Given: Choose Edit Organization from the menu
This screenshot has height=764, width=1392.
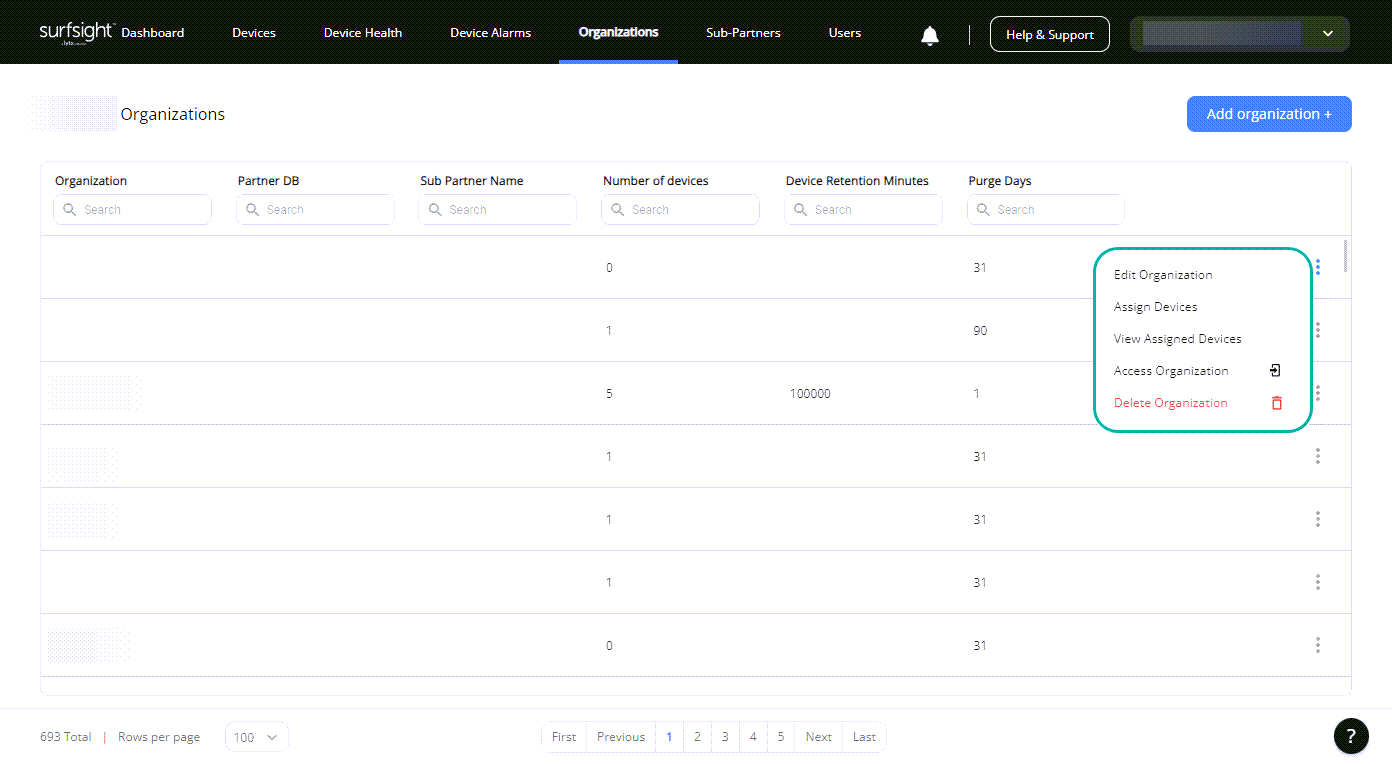Looking at the screenshot, I should [x=1163, y=275].
